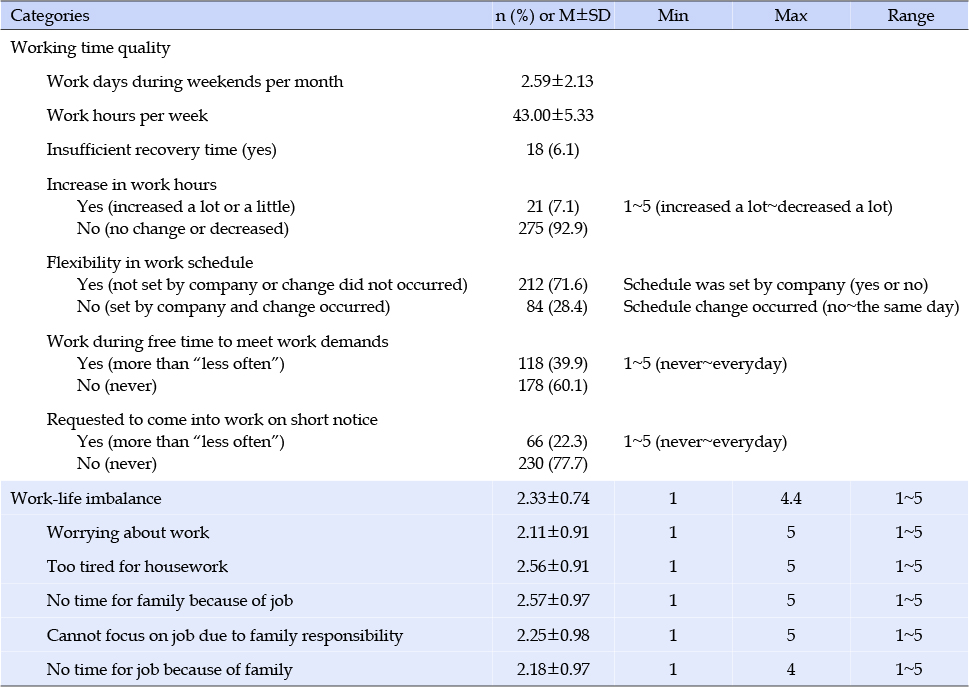Click the value 178 (60.1)
Viewport: 969px width, 687px height.
(x=552, y=386)
